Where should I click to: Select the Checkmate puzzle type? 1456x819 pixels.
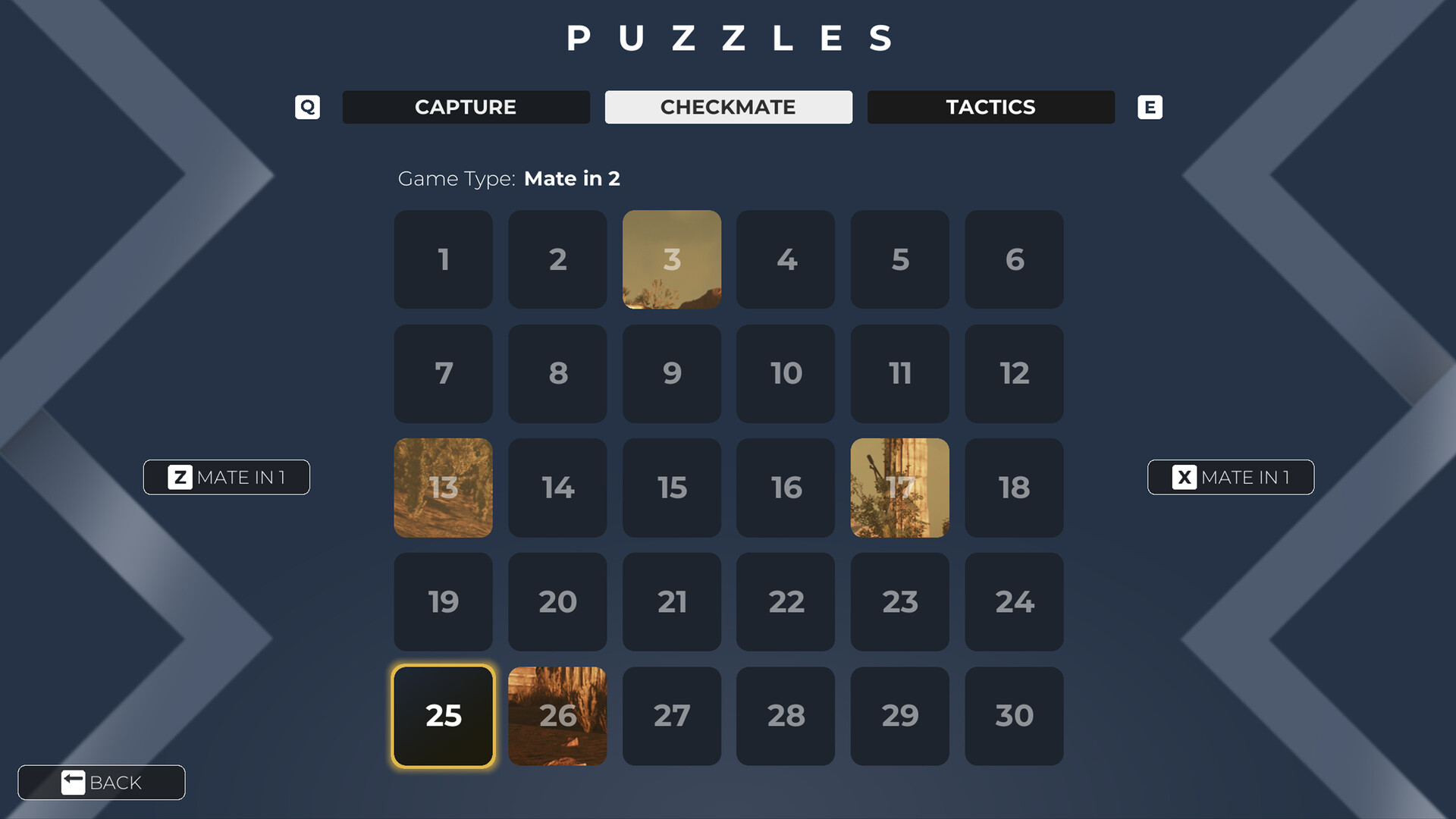tap(728, 107)
